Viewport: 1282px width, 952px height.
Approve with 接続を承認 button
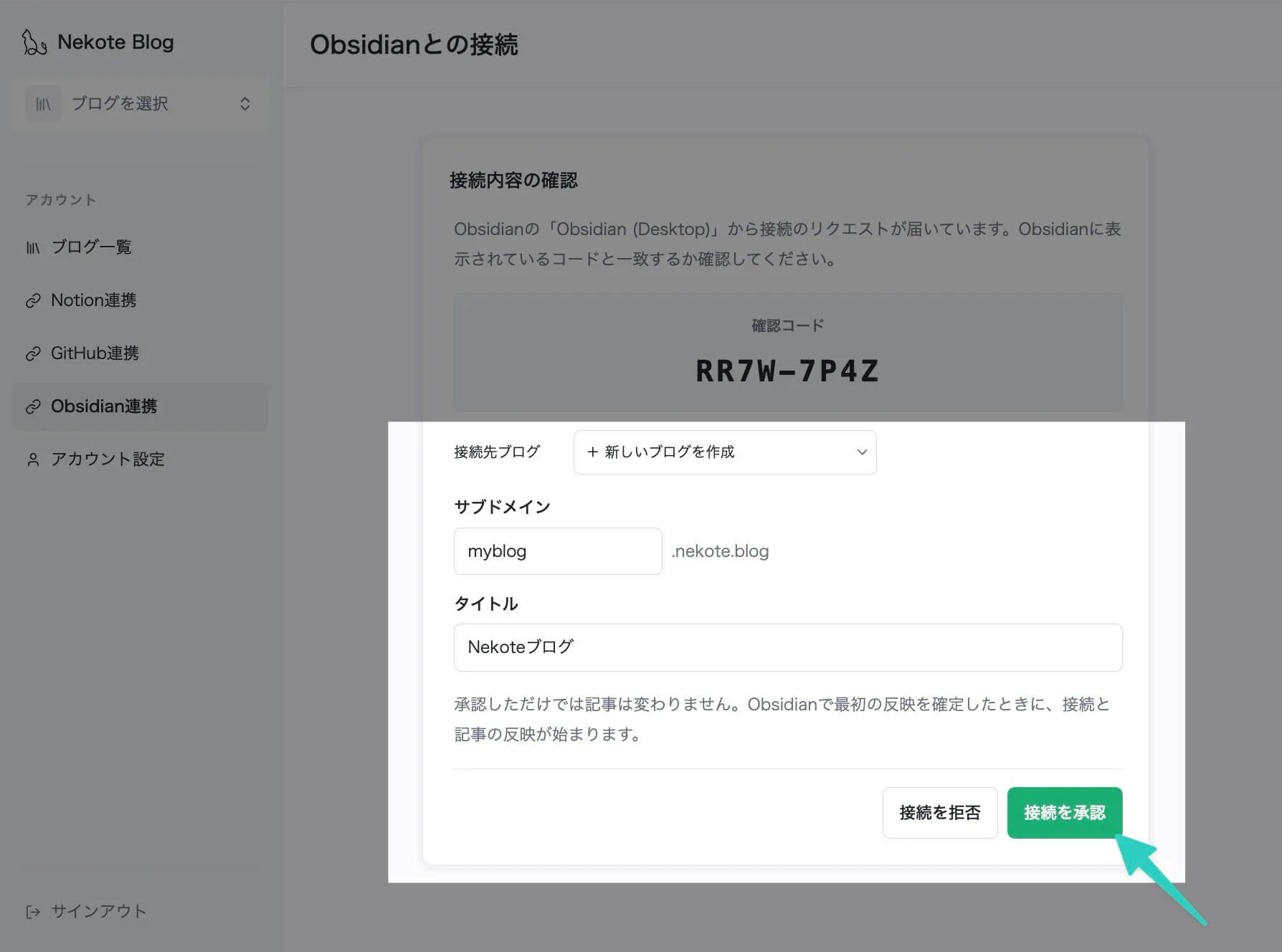(x=1065, y=813)
